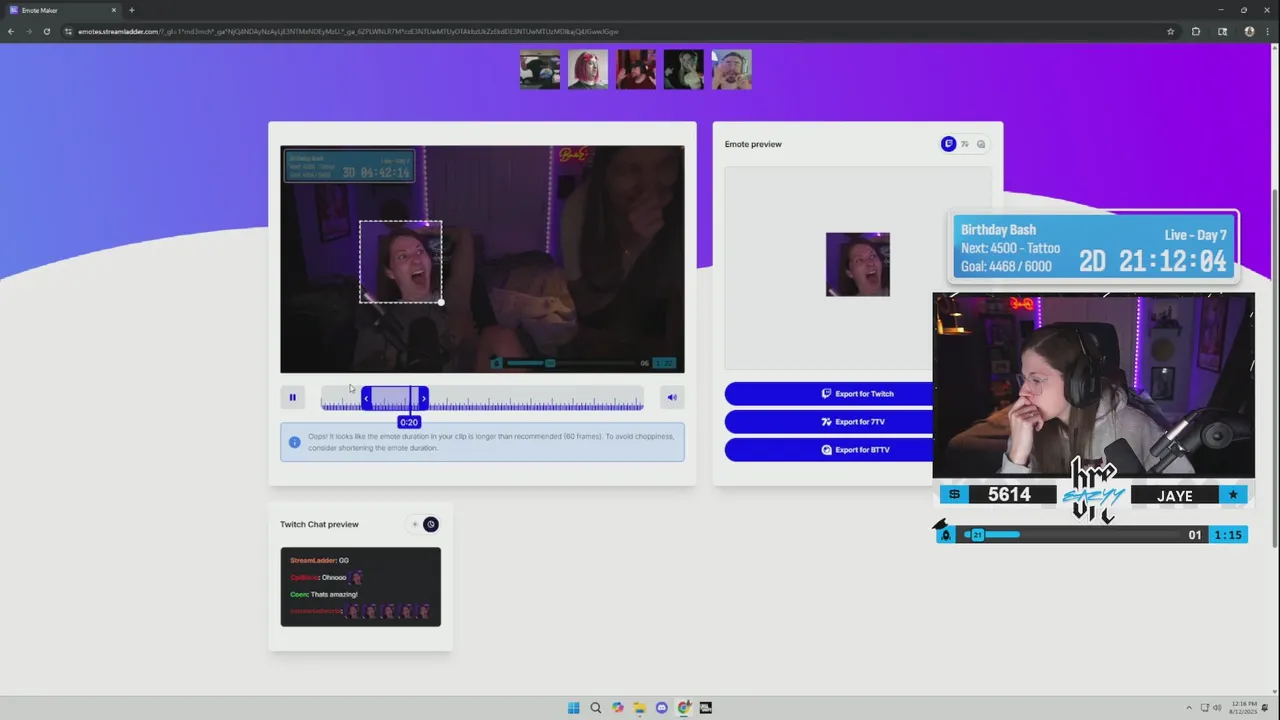Open Copilot from taskbar
This screenshot has width=1280, height=720.
617,708
